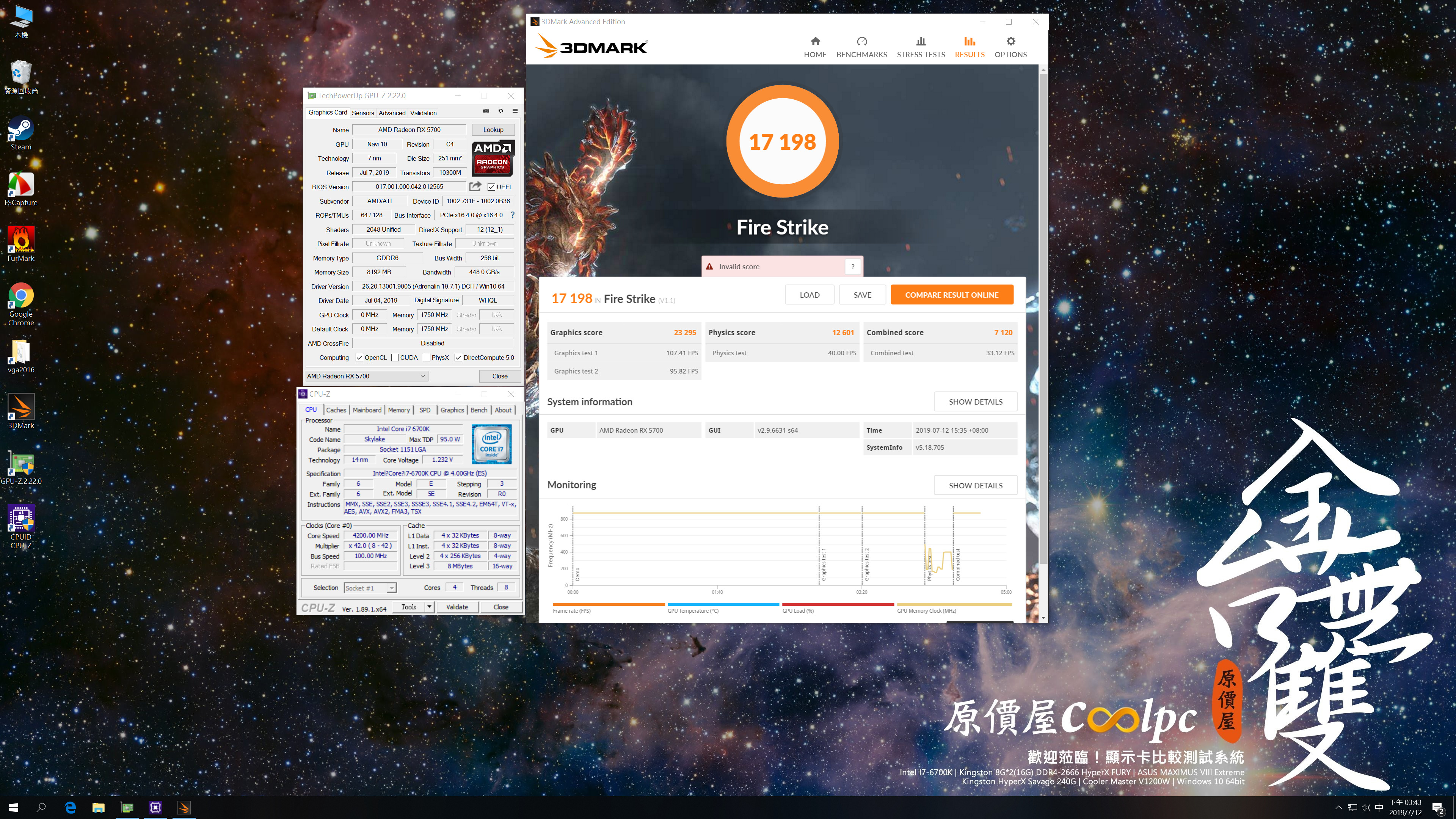Screen dimensions: 1456x819
Task: Click the 3DMark vertical scrollbar thumb
Action: tap(1043, 319)
